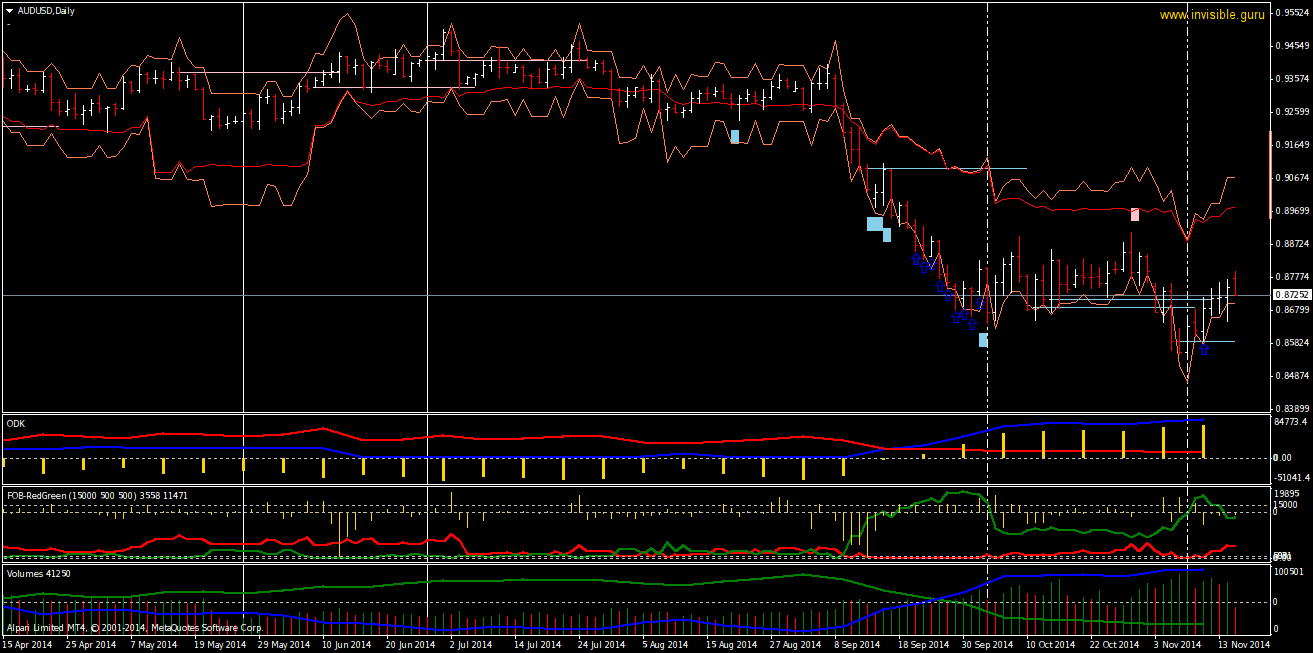The height and width of the screenshot is (653, 1313).
Task: Click the 10 Jun 2014 date label
Action: [x=346, y=646]
